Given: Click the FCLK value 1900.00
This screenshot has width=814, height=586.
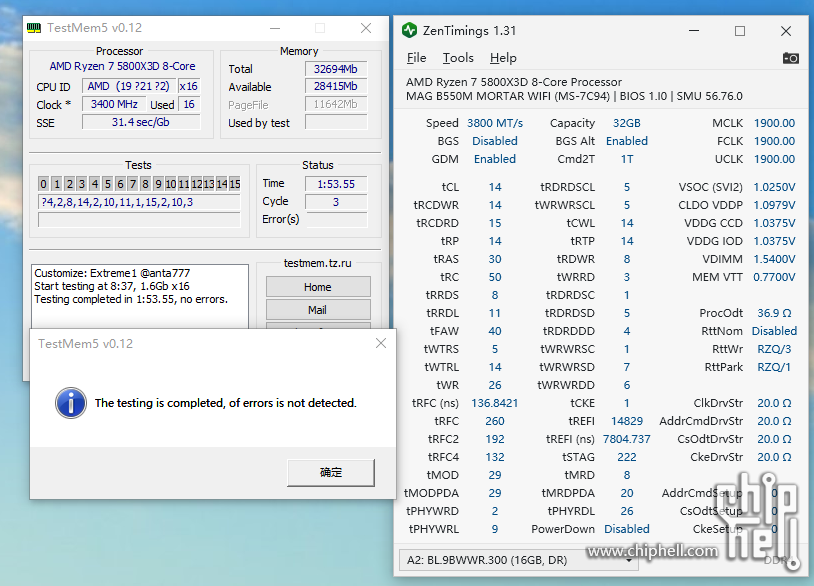Looking at the screenshot, I should (774, 141).
